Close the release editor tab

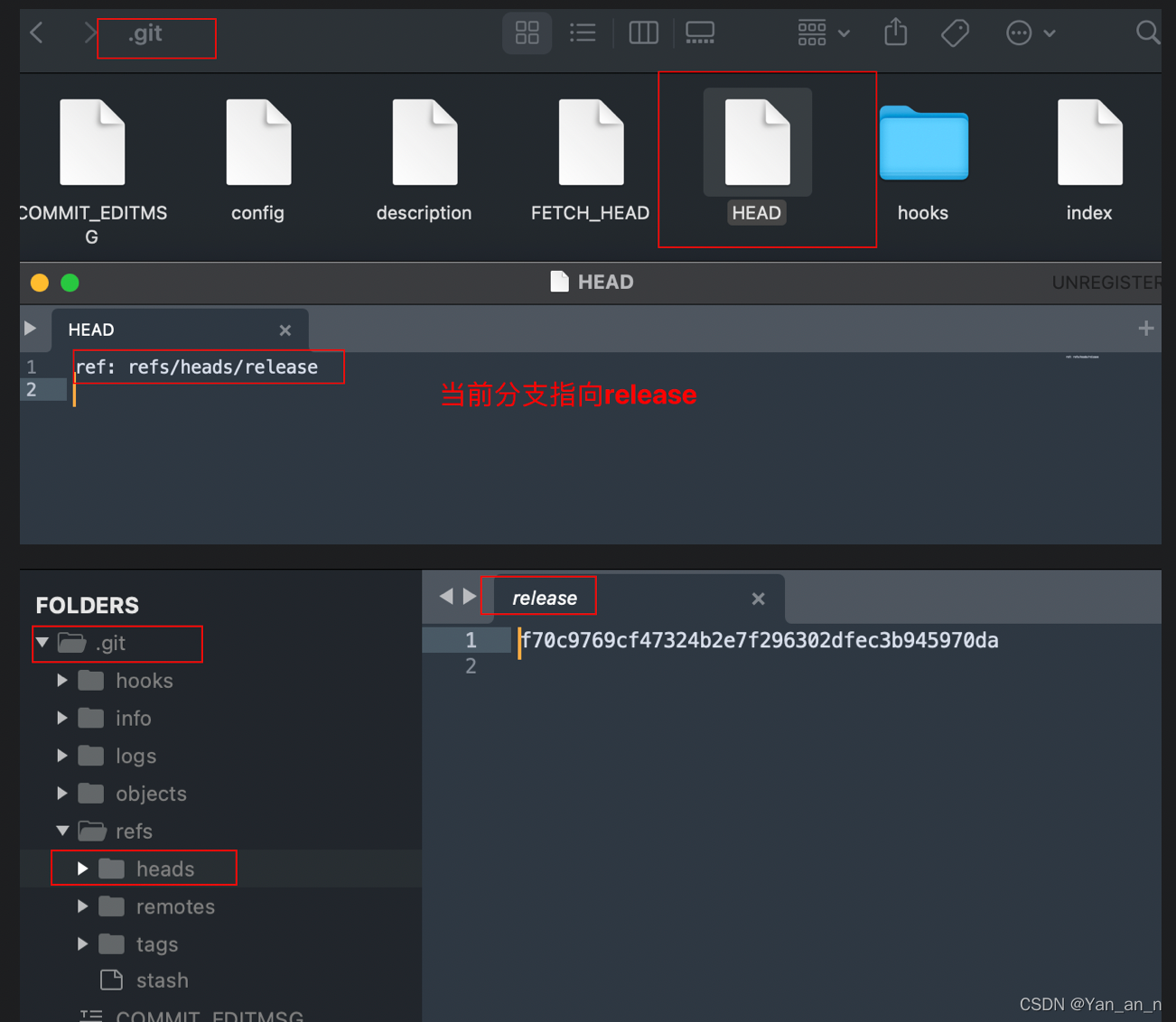click(x=759, y=599)
